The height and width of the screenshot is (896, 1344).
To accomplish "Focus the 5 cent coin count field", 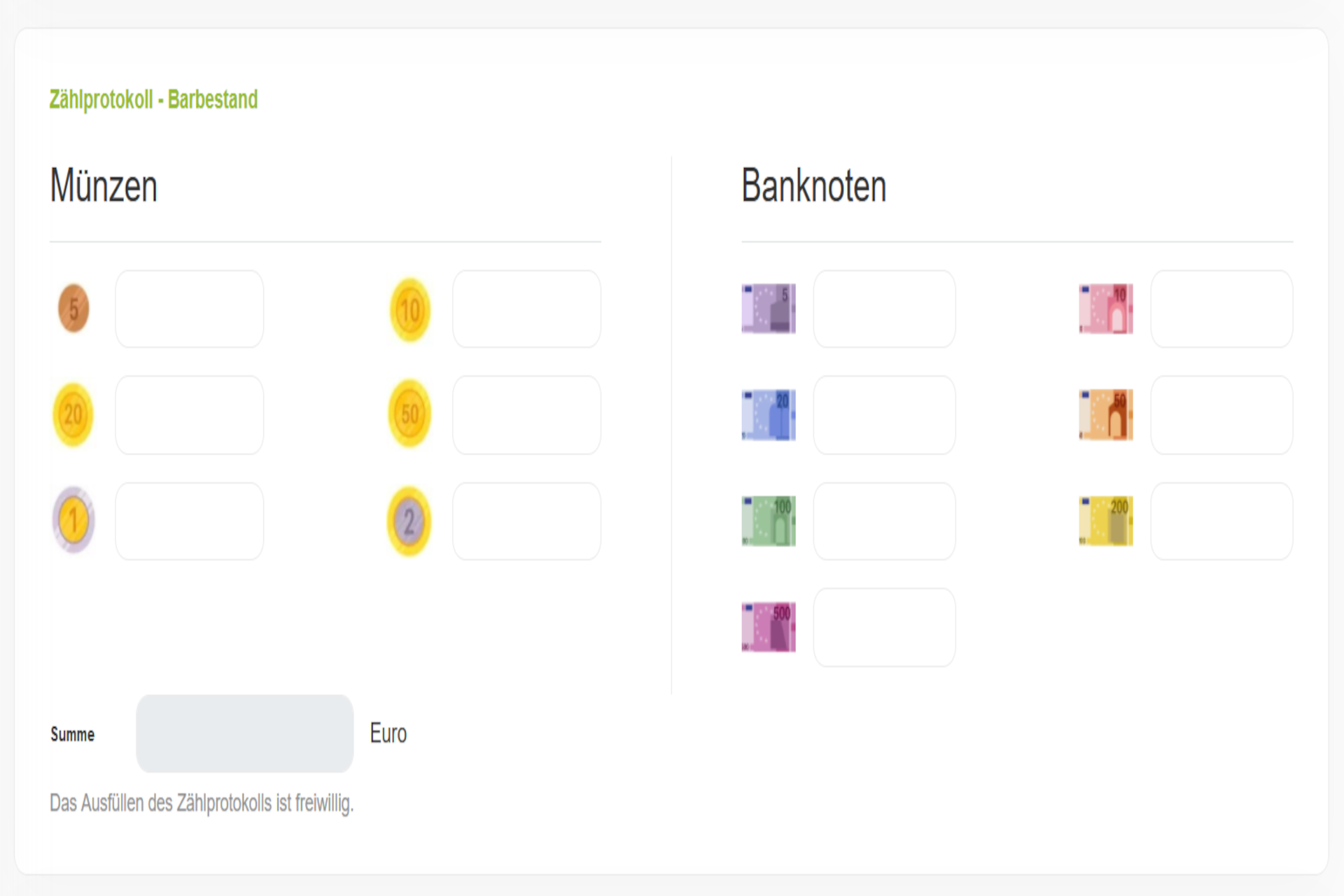I will pos(190,309).
